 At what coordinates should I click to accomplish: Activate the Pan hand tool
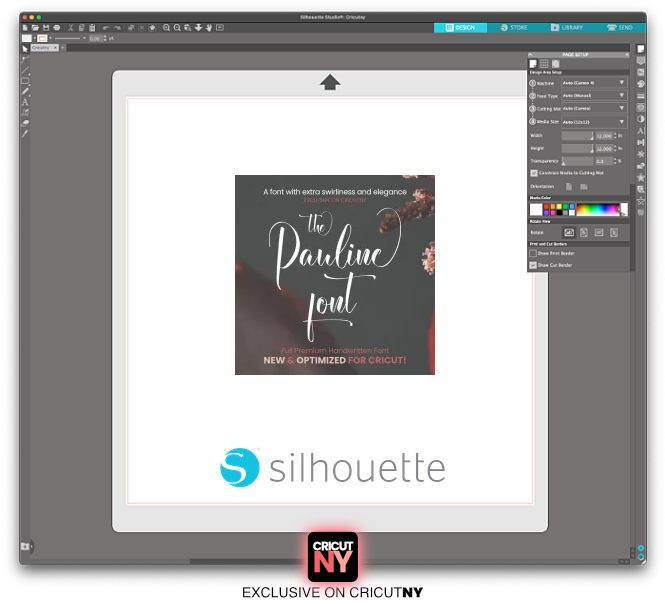pos(209,28)
